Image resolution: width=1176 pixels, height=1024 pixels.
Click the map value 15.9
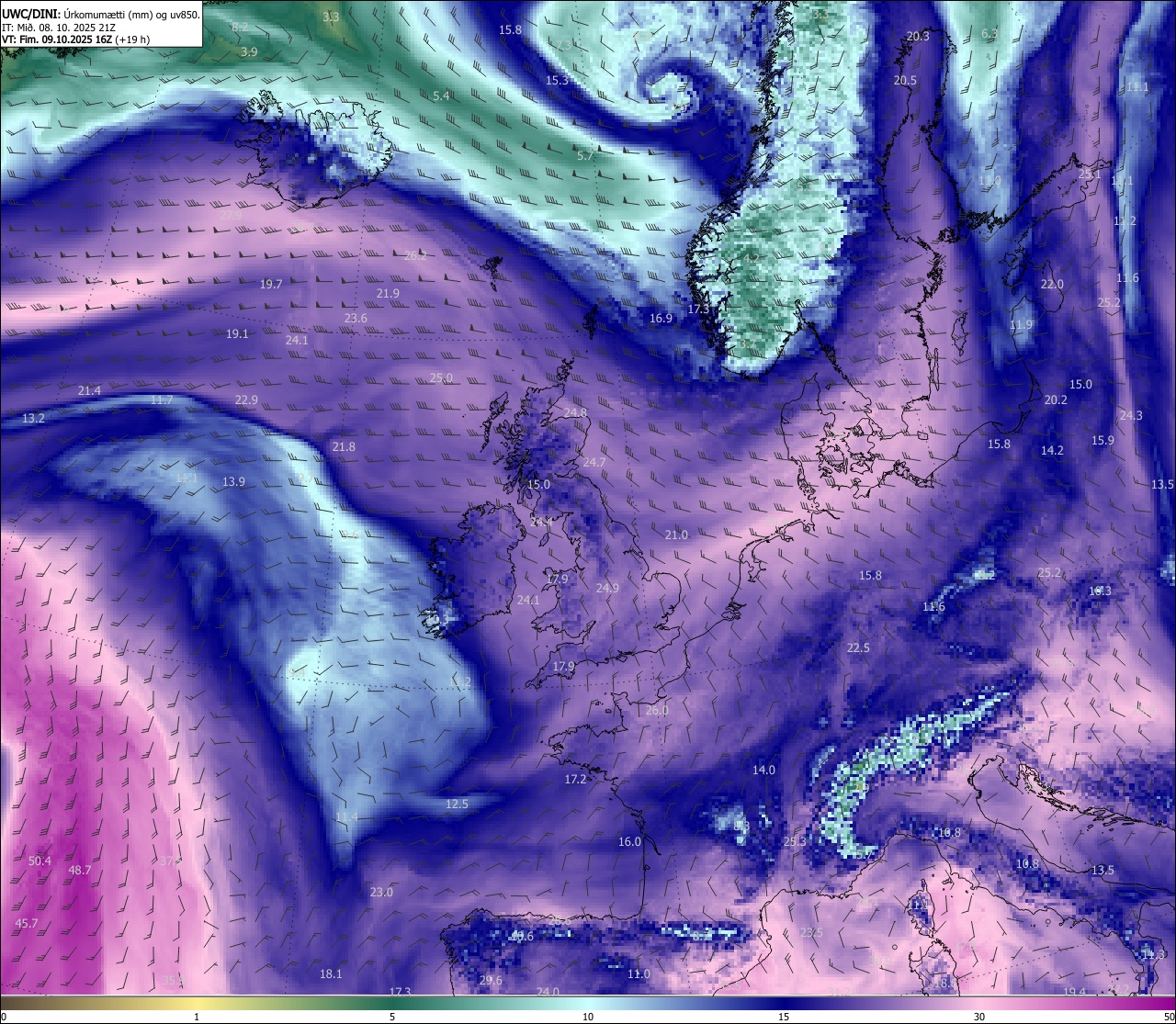tap(1102, 441)
